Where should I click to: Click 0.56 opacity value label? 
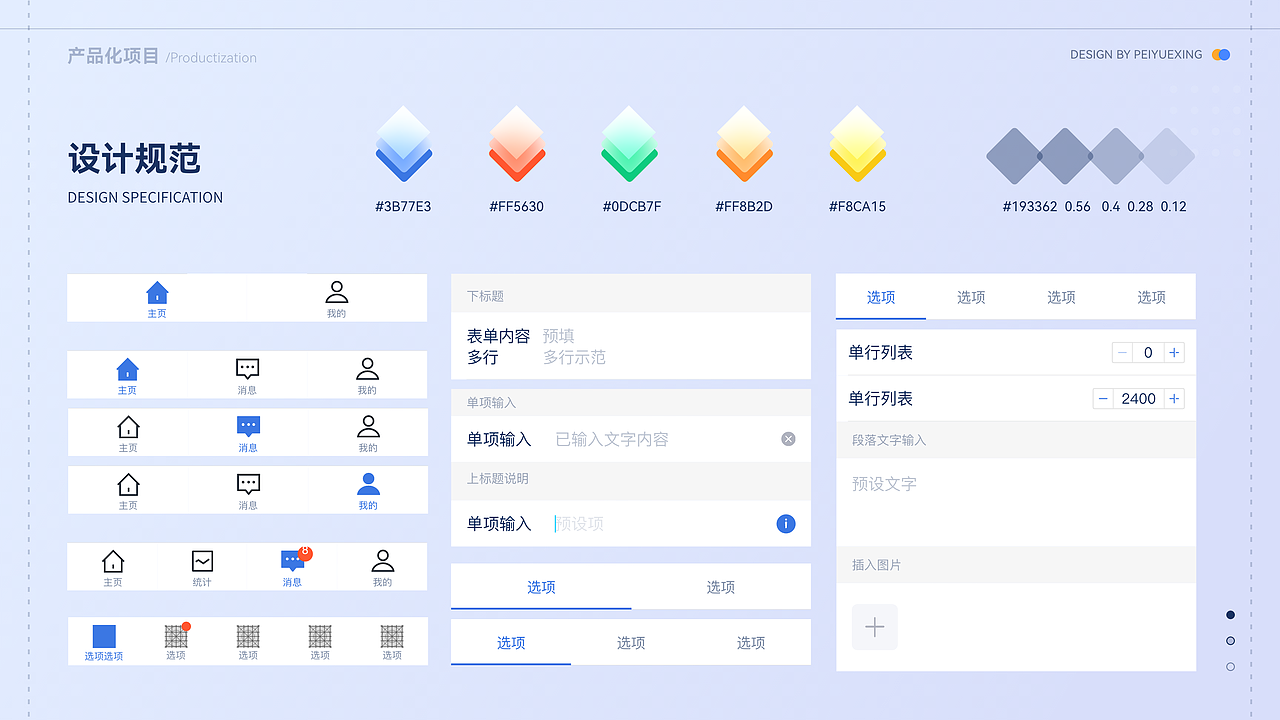pos(1077,207)
